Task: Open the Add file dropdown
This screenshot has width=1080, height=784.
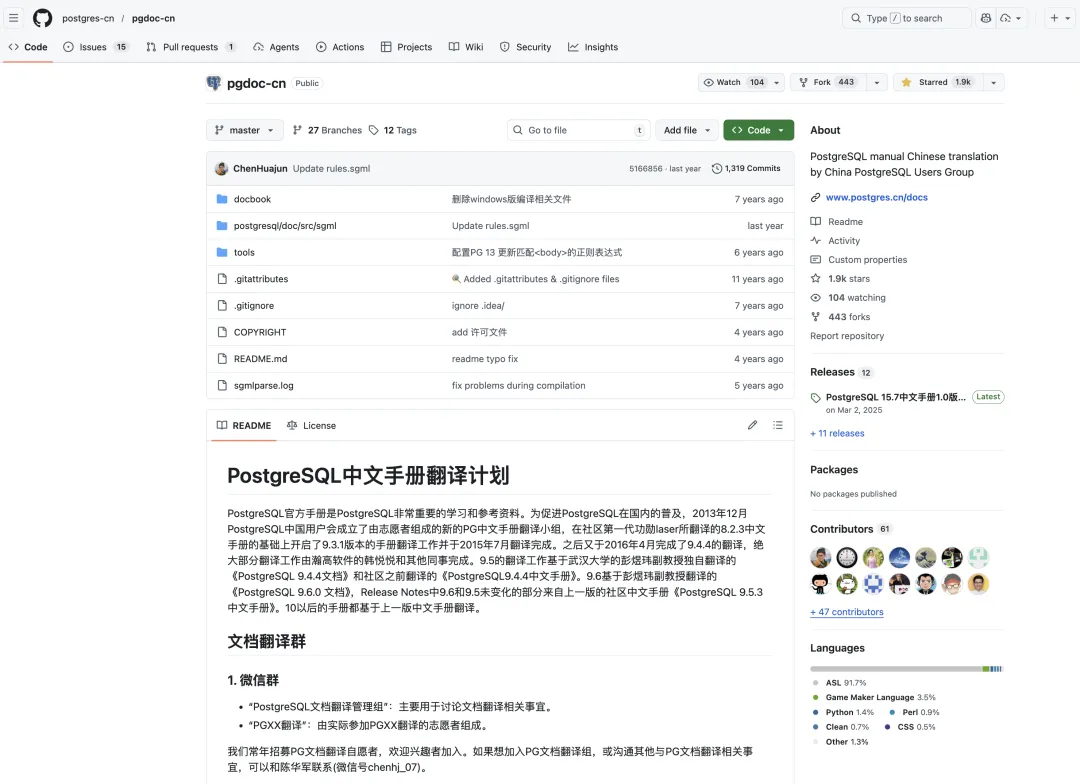Action: [x=685, y=130]
